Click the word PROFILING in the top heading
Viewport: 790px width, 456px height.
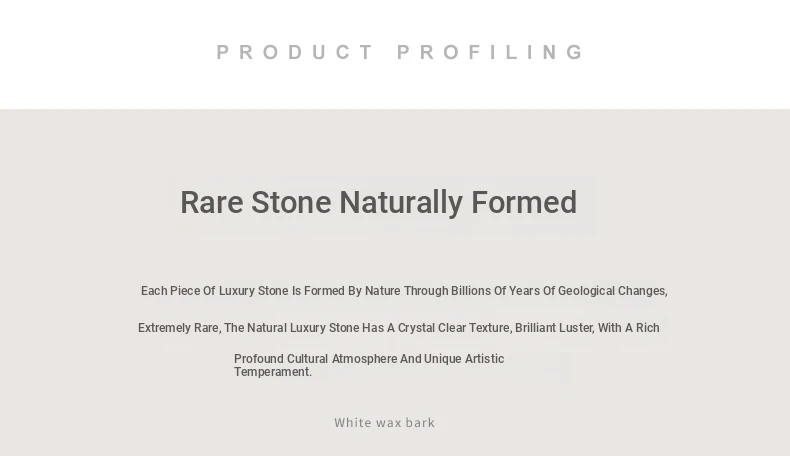click(491, 52)
